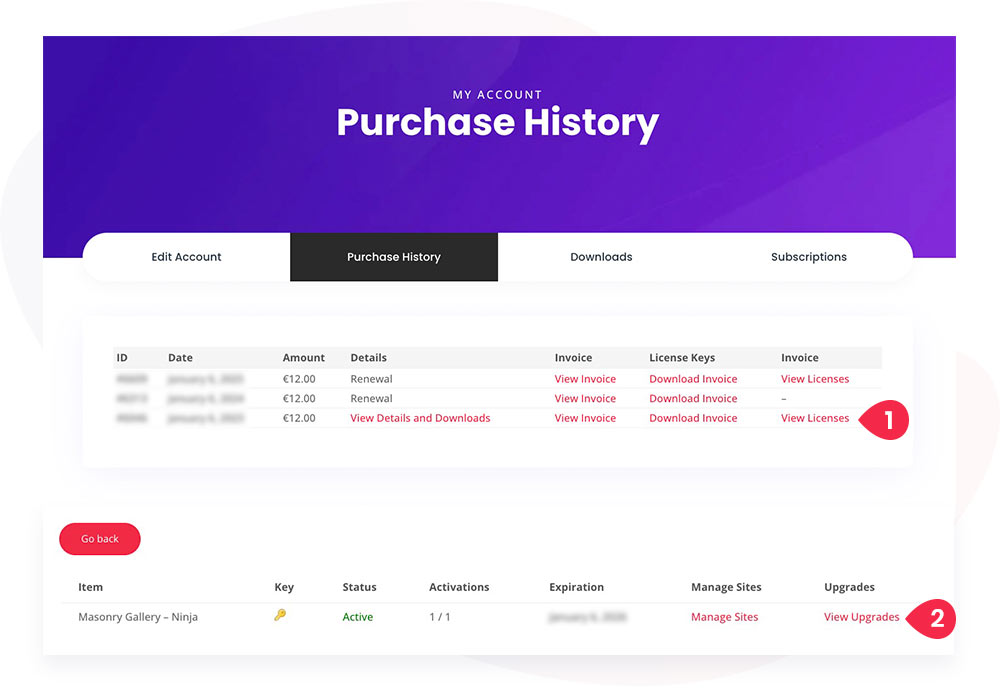Open Manage Sites link for Masonry Gallery
This screenshot has height=693, width=1000.
(724, 617)
